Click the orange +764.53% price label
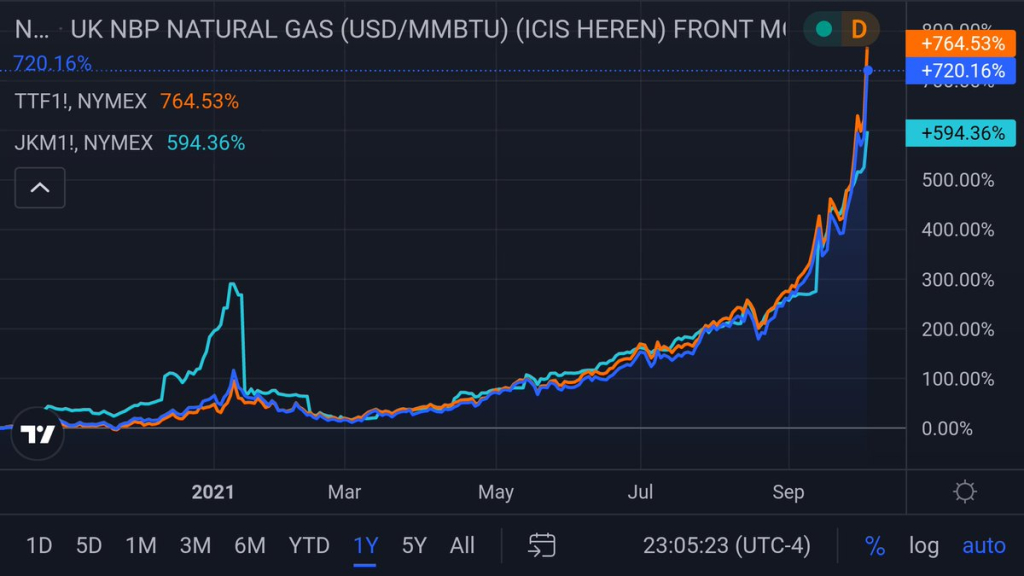Image resolution: width=1024 pixels, height=576 pixels. [x=963, y=43]
